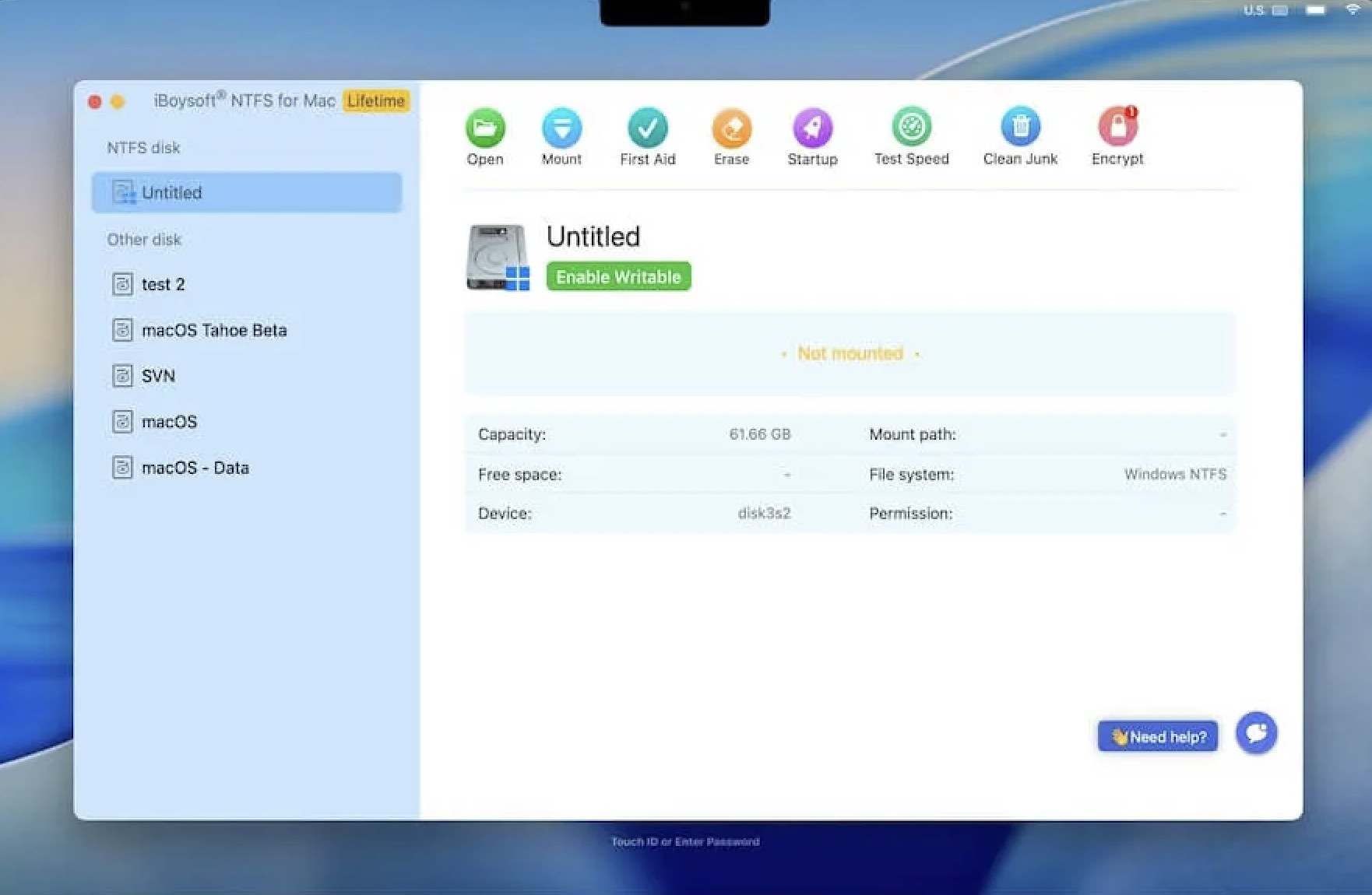Run First Aid checkmark icon

(x=647, y=128)
